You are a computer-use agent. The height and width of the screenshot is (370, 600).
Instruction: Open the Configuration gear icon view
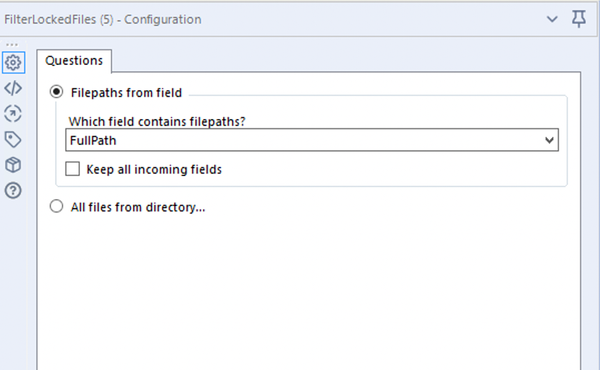tap(13, 62)
